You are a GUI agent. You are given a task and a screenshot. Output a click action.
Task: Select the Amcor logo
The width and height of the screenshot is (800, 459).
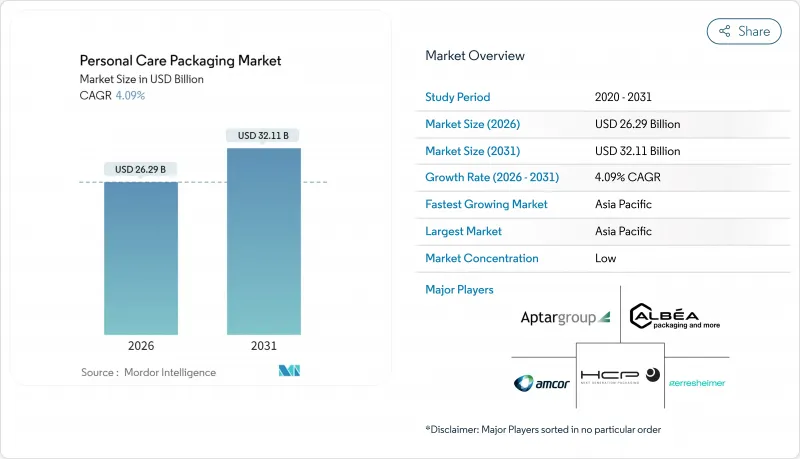[543, 383]
